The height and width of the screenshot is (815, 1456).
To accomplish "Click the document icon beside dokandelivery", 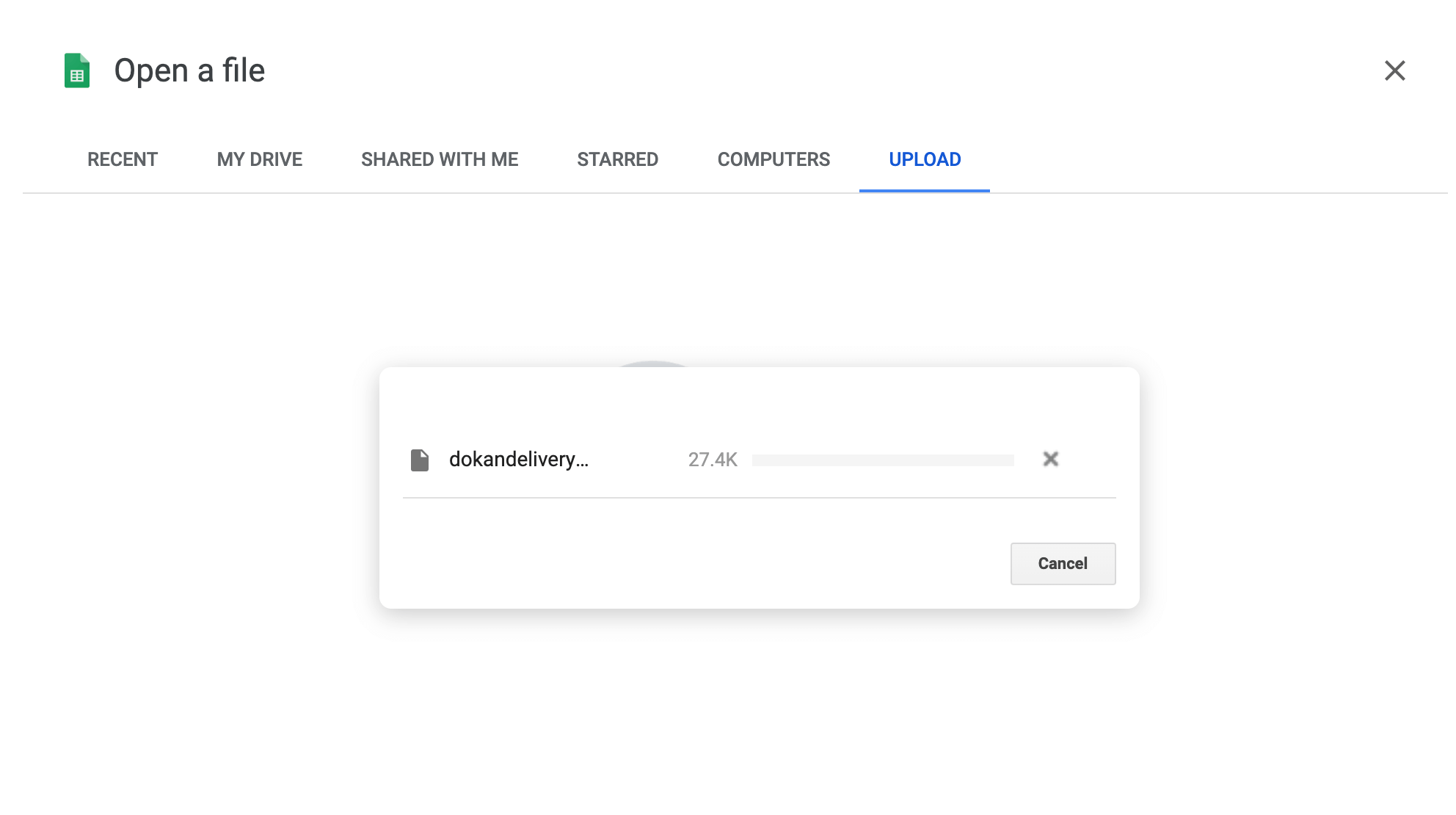I will click(x=420, y=460).
